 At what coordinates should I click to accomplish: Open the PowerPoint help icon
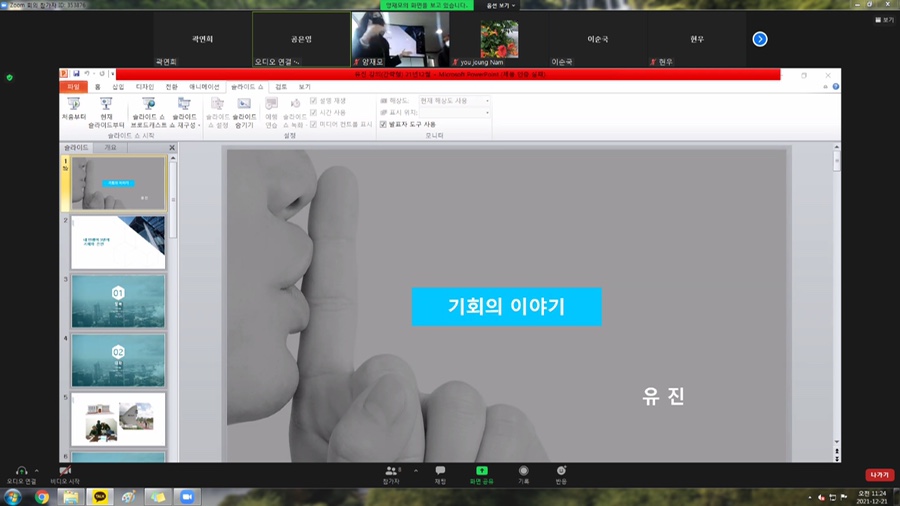coord(836,87)
